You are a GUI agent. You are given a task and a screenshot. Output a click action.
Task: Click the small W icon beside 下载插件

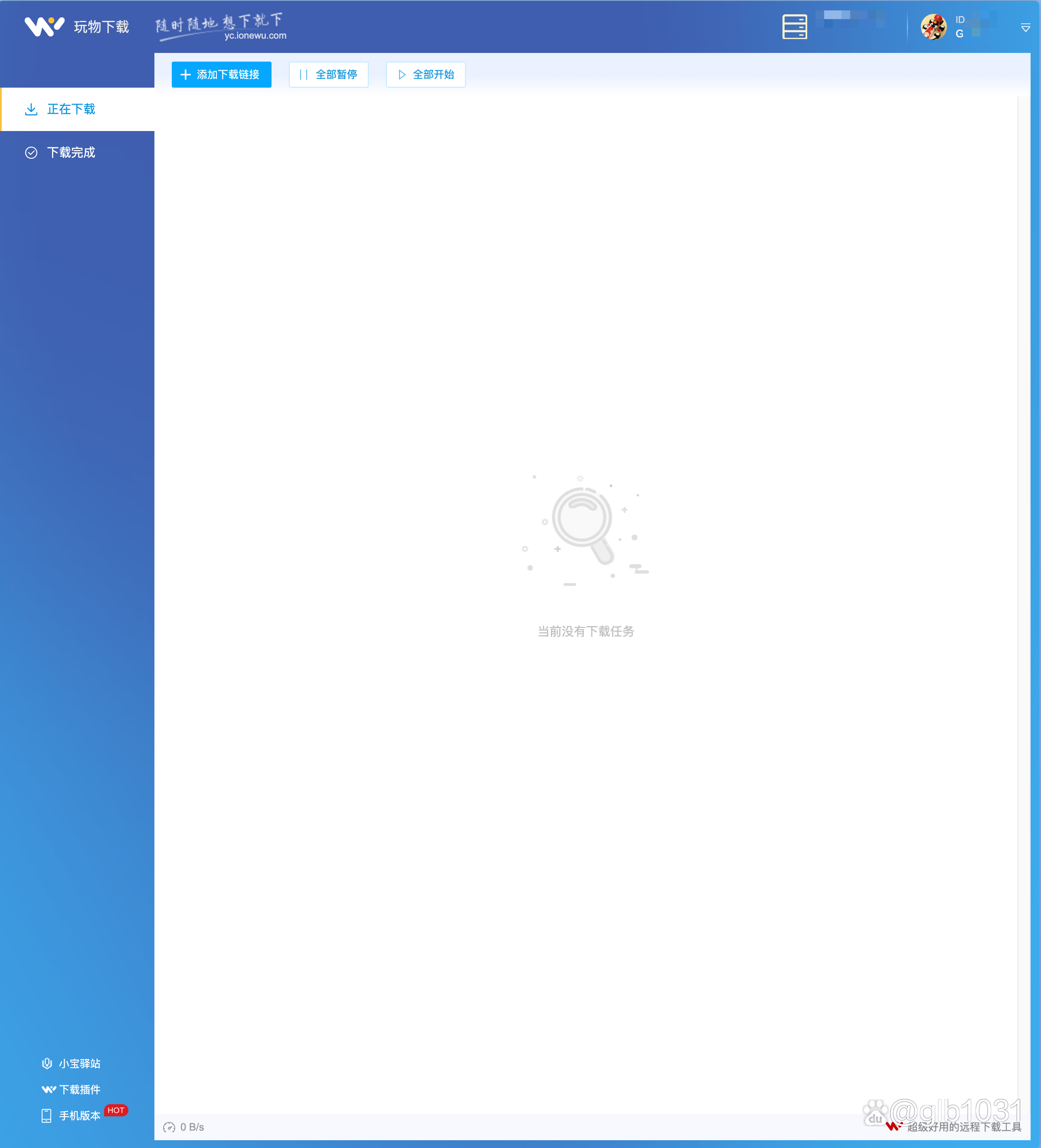point(49,1089)
